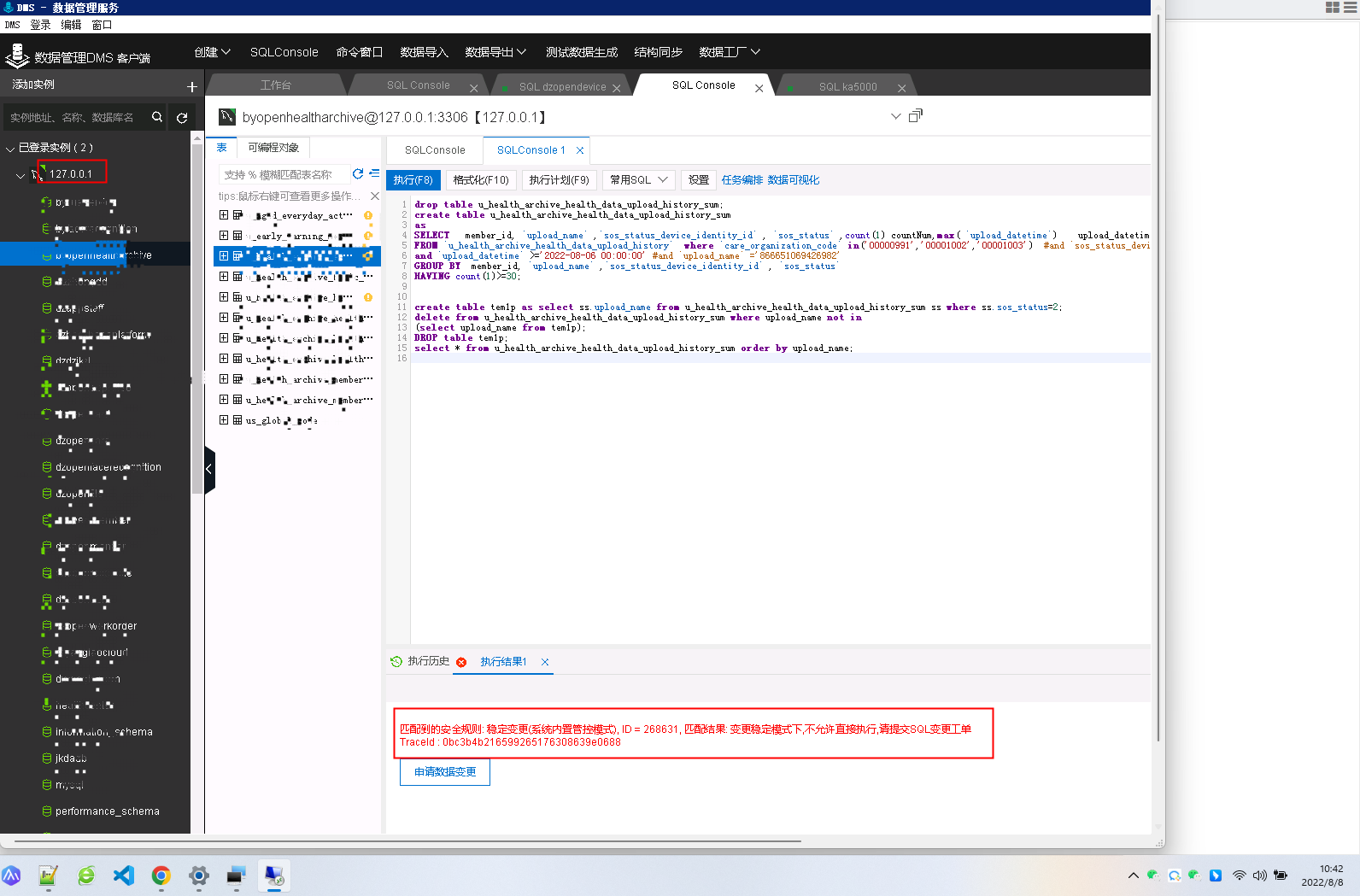Screen dimensions: 1360x896
Task: Close the SQL dzopendevice tab
Action: [x=617, y=88]
